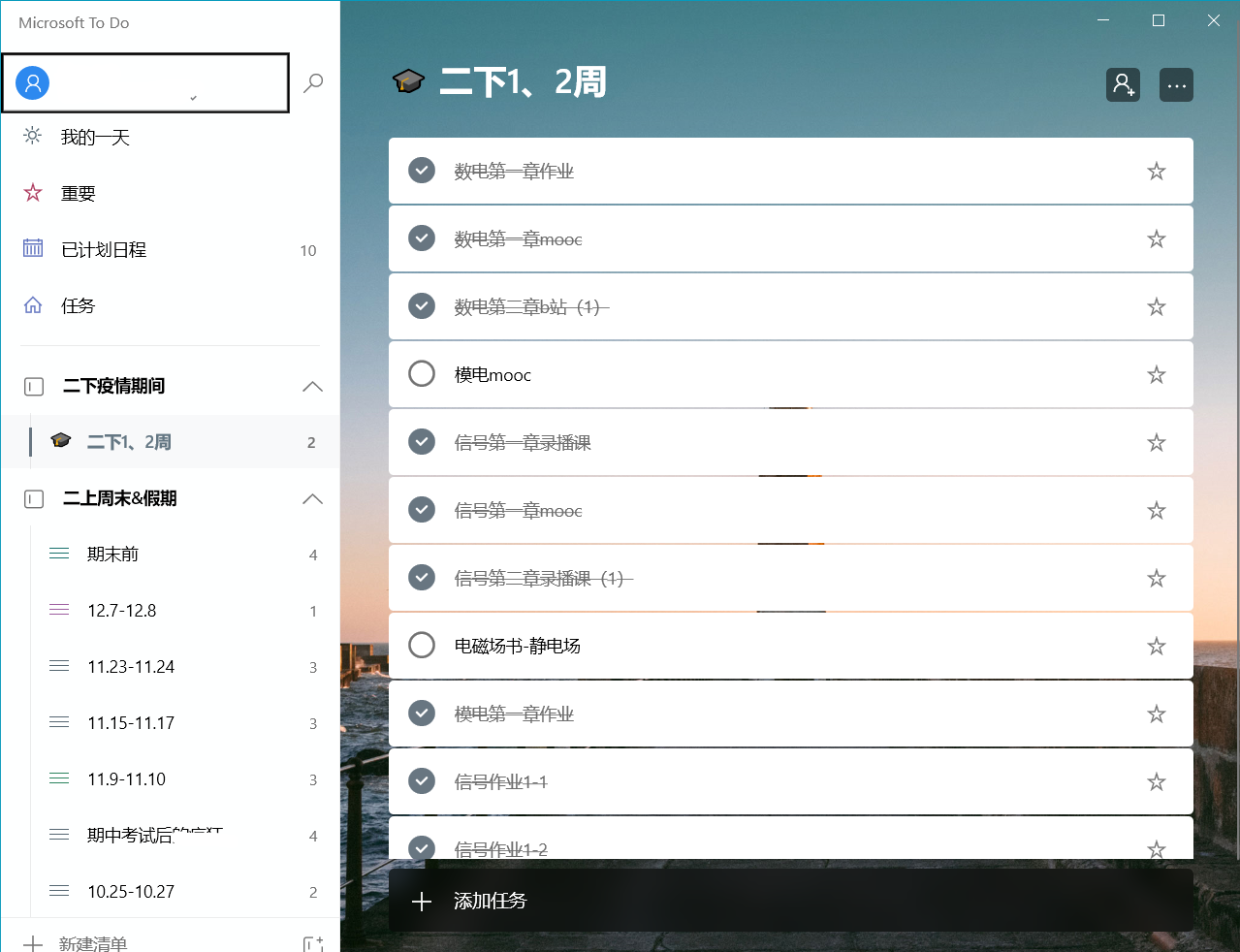Click 新建清单 to create a list
This screenshot has height=952, width=1240.
point(92,940)
